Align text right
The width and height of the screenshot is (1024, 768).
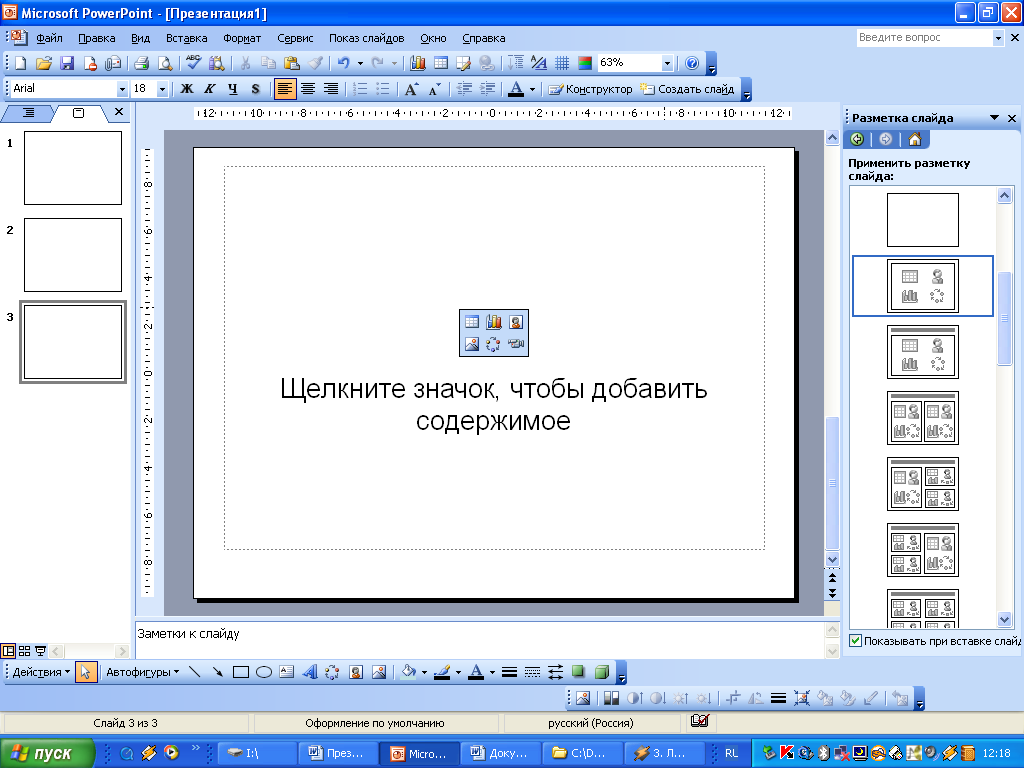pyautogui.click(x=331, y=89)
